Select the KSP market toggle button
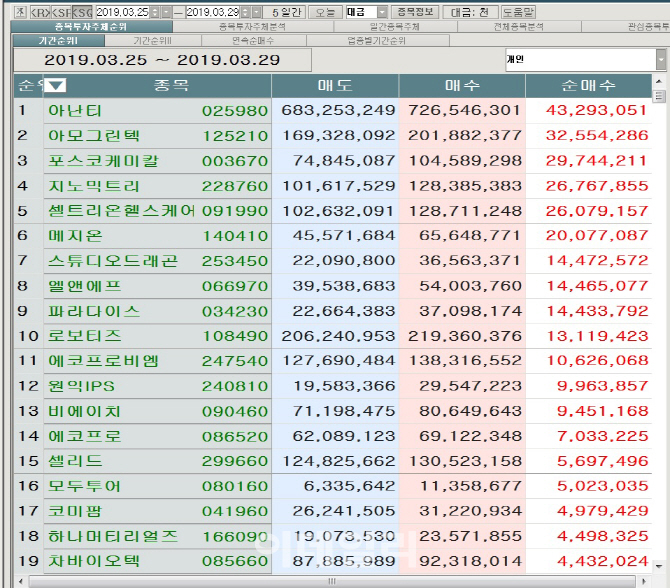This screenshot has height=588, width=670. [x=62, y=11]
